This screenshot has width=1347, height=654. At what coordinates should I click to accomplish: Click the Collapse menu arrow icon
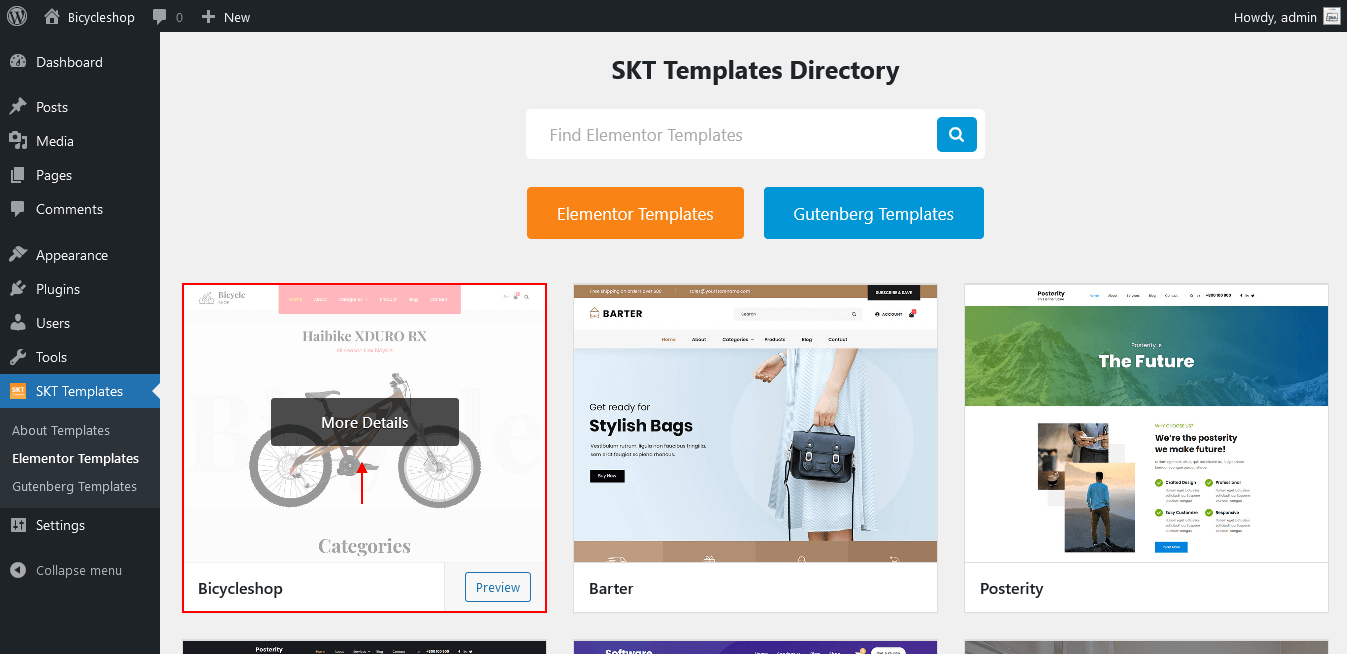[x=18, y=570]
